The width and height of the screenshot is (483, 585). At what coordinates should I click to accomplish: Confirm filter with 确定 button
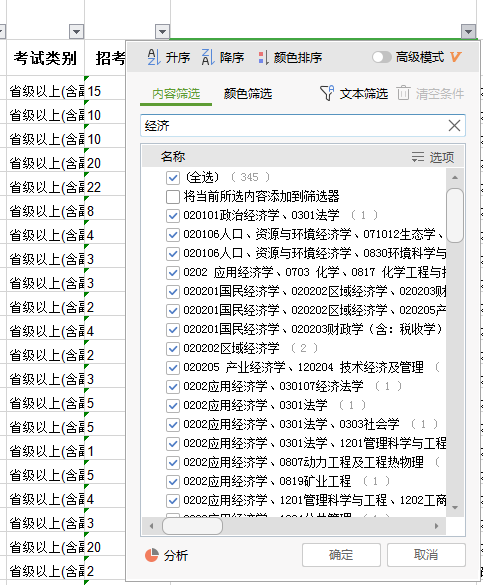tap(341, 555)
